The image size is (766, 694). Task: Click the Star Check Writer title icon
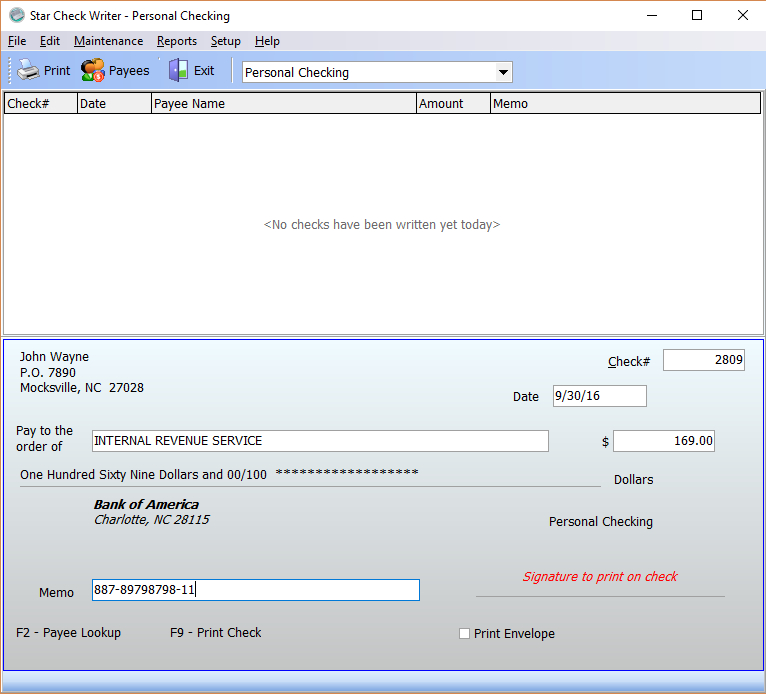coord(17,15)
